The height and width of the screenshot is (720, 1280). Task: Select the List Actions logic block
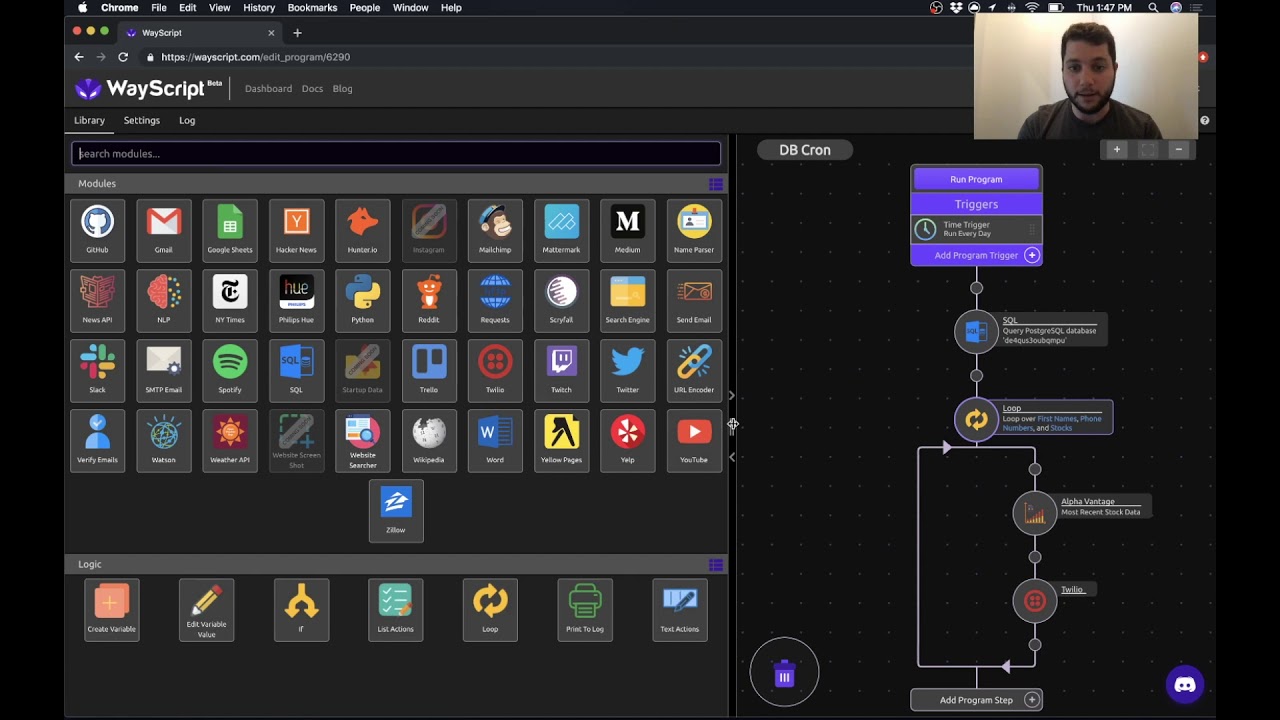(395, 609)
